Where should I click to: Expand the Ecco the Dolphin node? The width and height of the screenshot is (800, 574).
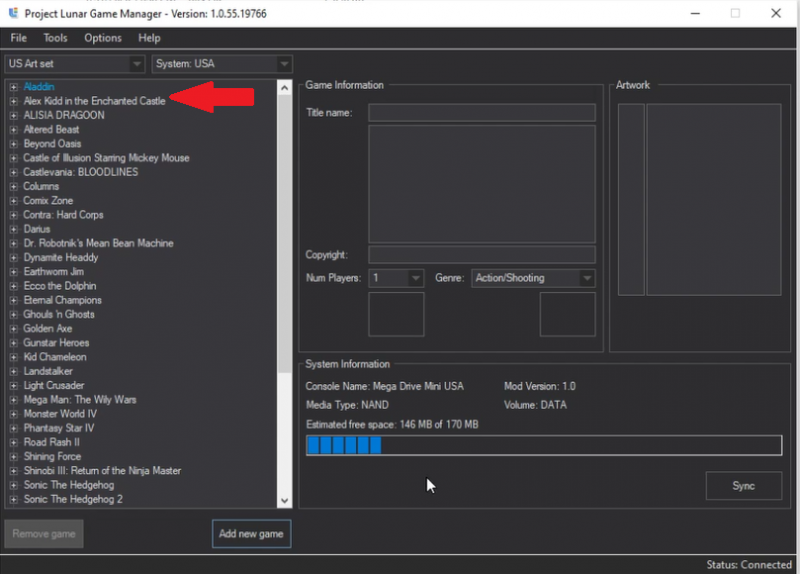[13, 286]
